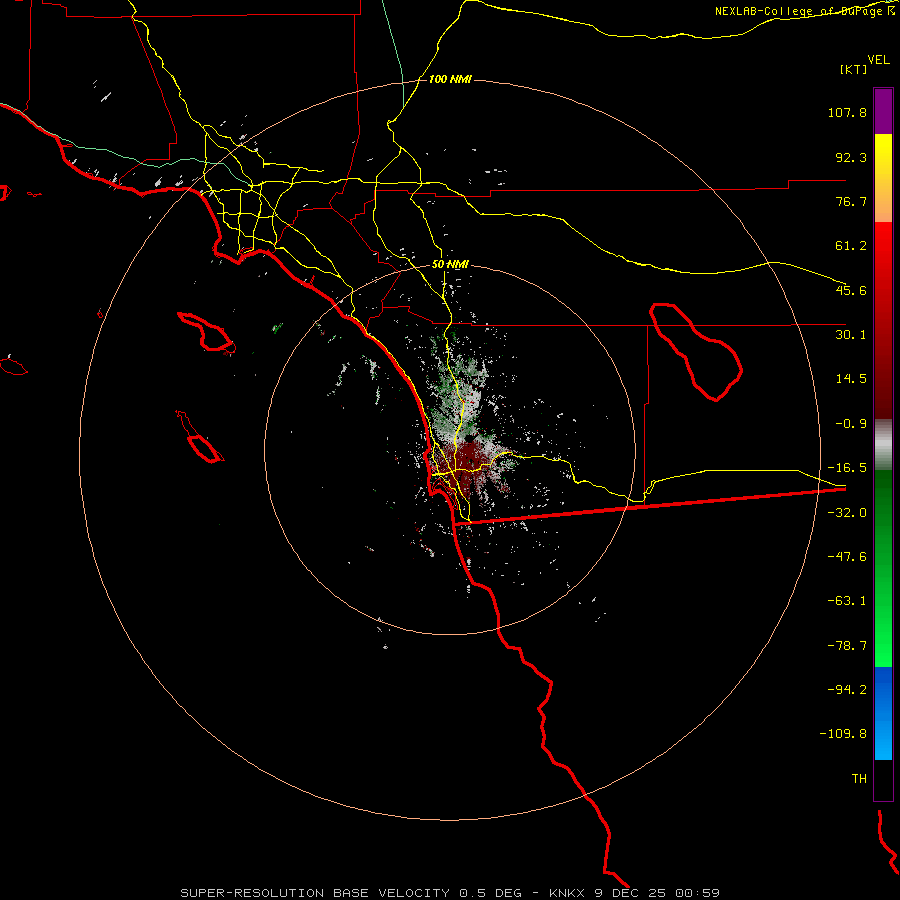This screenshot has height=900, width=900.
Task: Click the 100 NMI range ring label
Action: point(450,79)
